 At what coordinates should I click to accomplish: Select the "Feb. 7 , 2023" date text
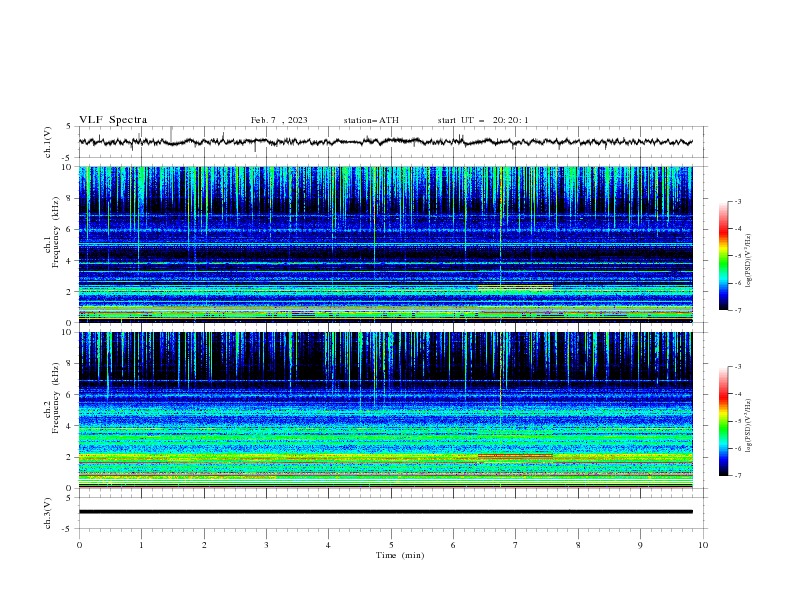point(279,120)
